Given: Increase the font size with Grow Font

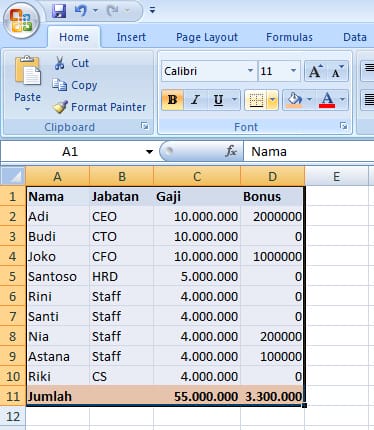Looking at the screenshot, I should click(x=315, y=71).
